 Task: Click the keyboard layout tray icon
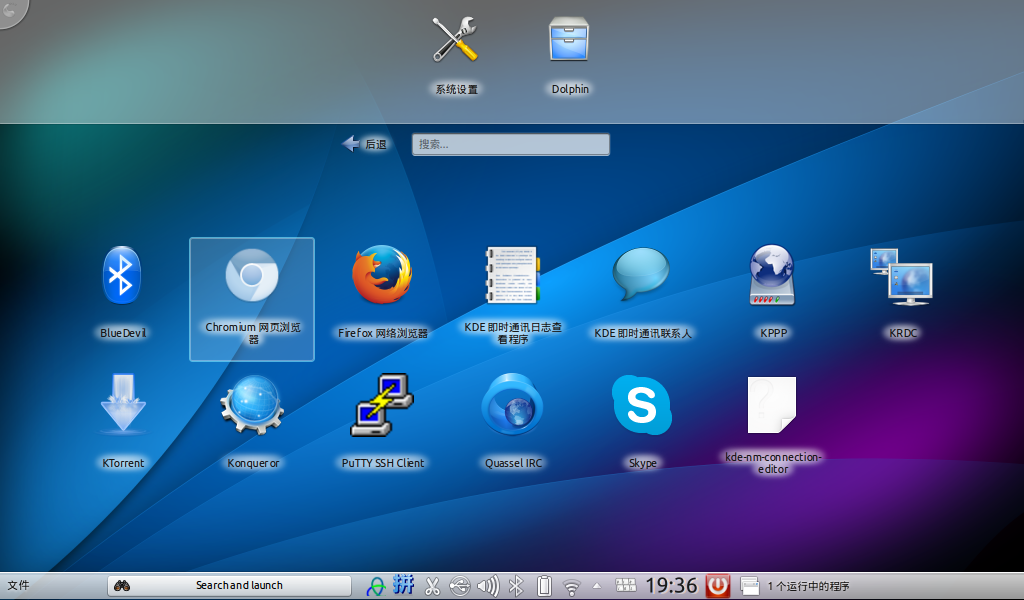point(626,585)
